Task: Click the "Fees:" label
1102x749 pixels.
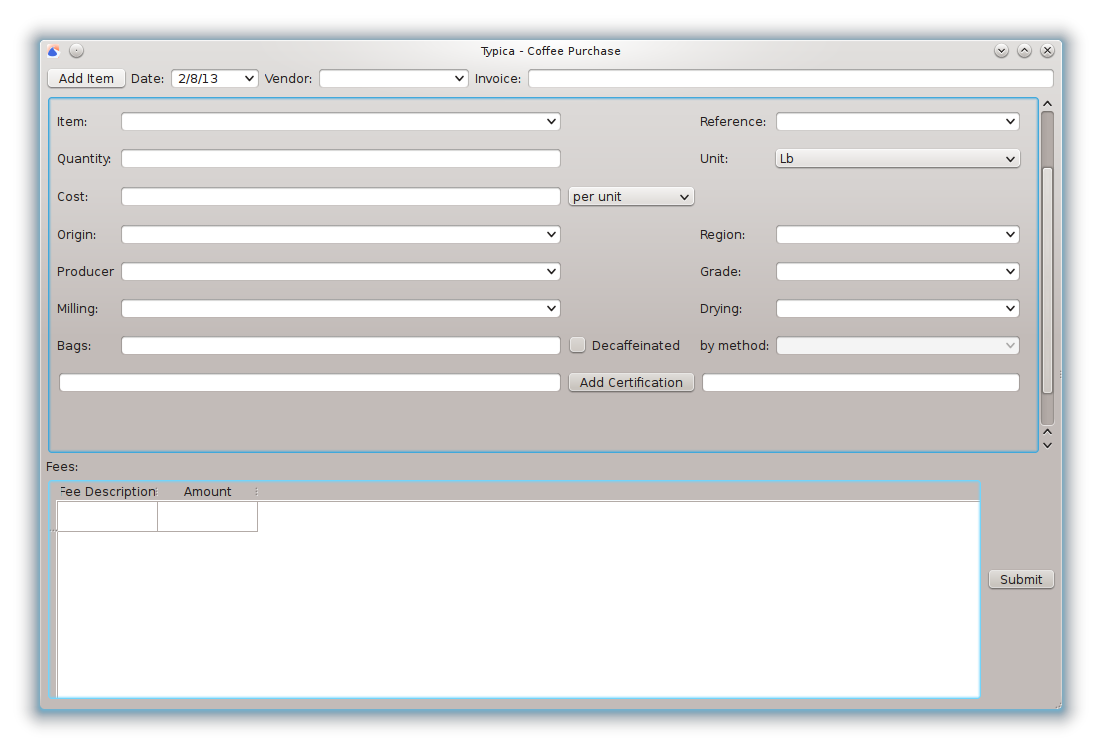Action: point(62,467)
